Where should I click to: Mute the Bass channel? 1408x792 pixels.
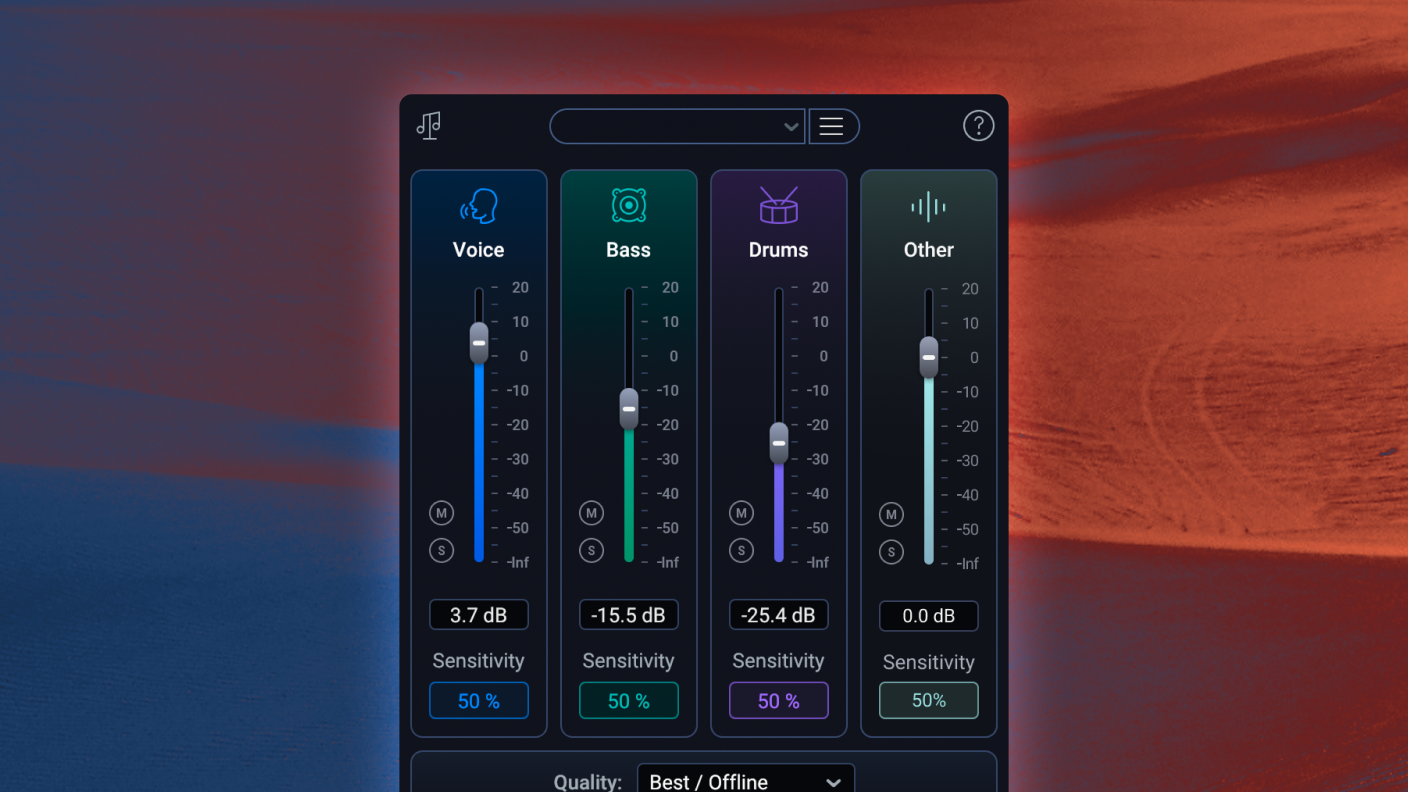tap(591, 513)
